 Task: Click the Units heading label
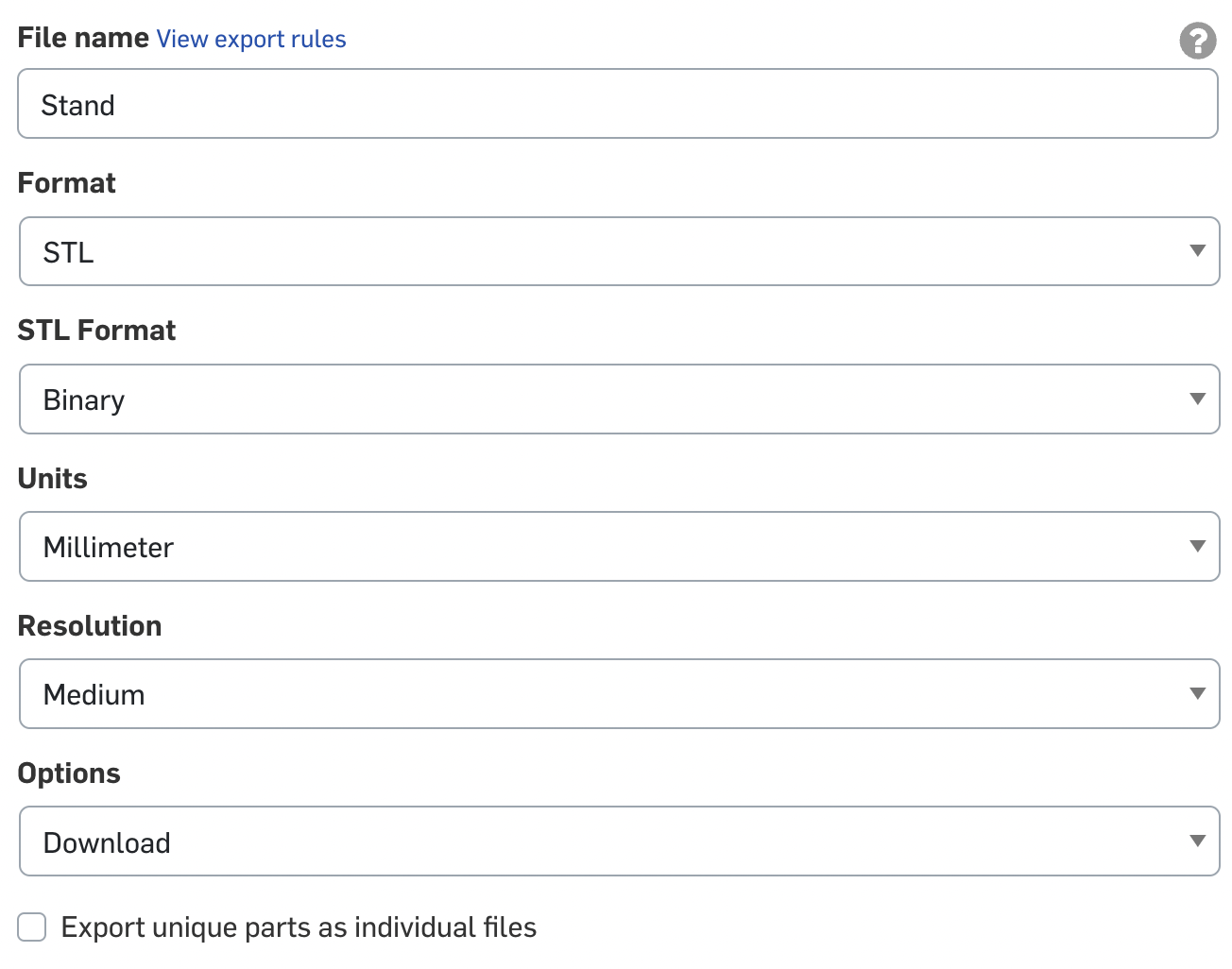point(53,478)
